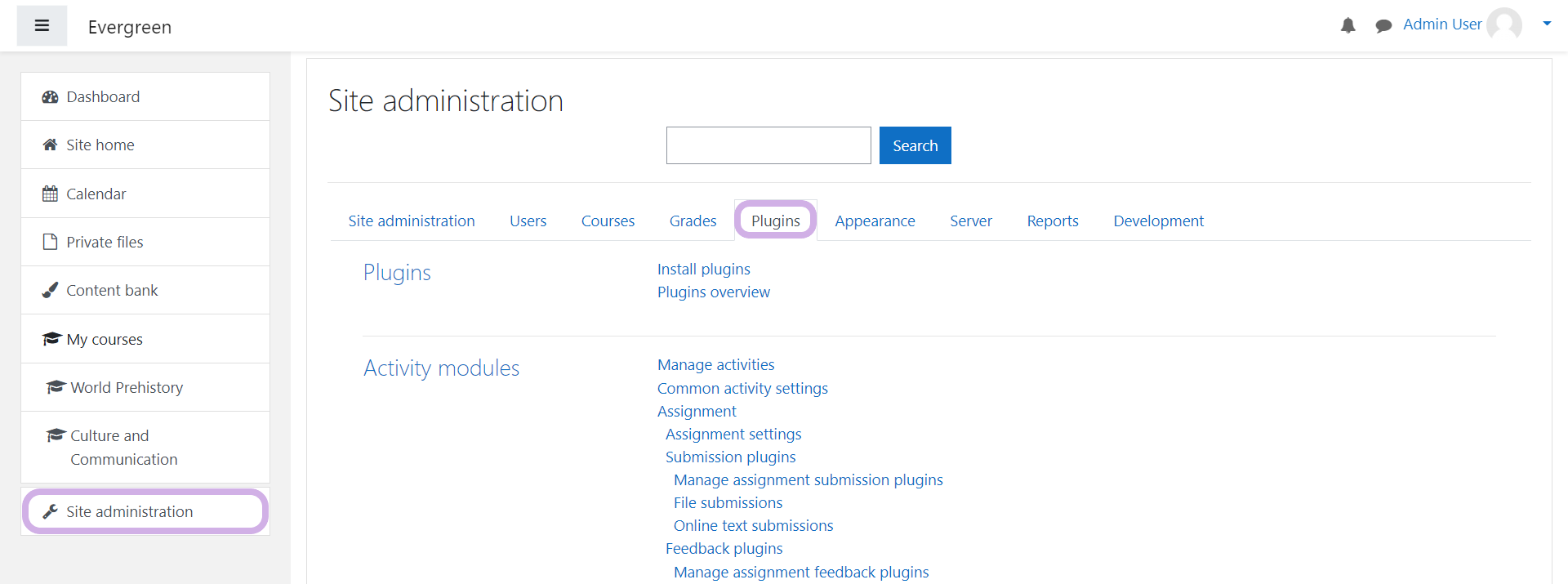The width and height of the screenshot is (1568, 584).
Task: Click into the admin search text field
Action: 768,145
